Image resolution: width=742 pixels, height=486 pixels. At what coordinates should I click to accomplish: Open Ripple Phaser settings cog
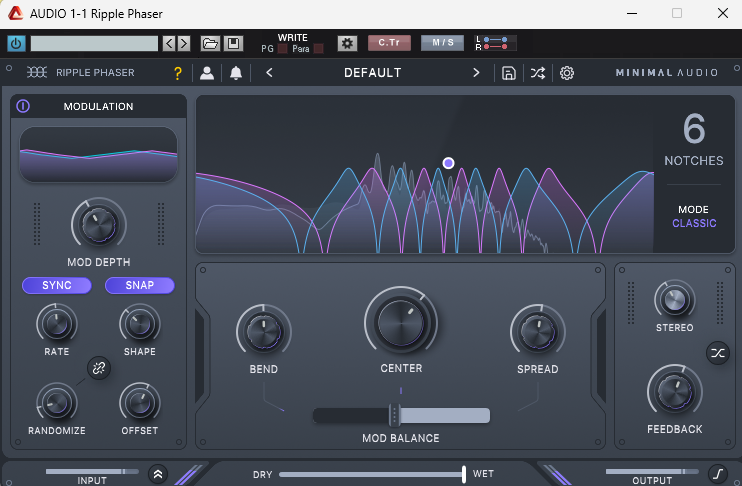pos(566,73)
